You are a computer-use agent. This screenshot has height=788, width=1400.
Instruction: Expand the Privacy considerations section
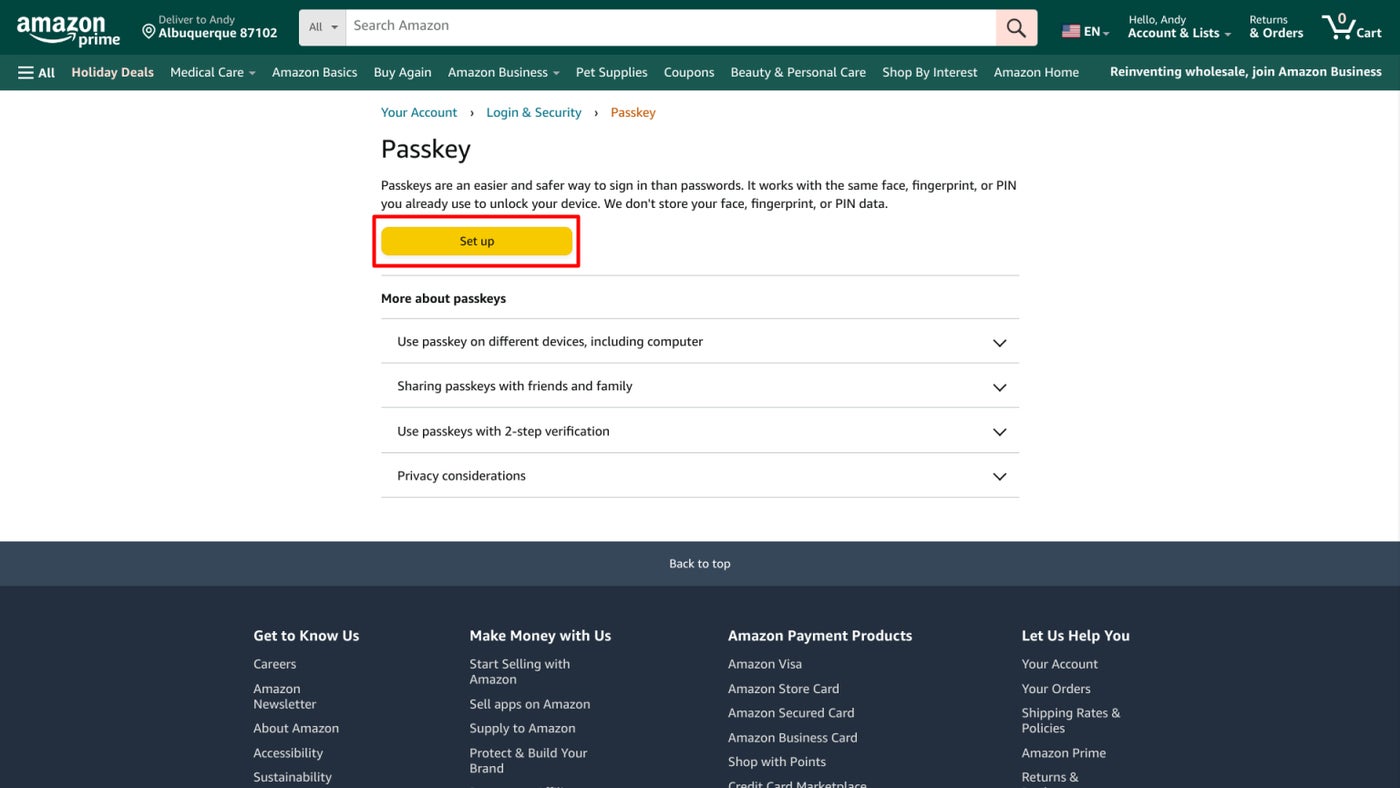[x=700, y=476]
